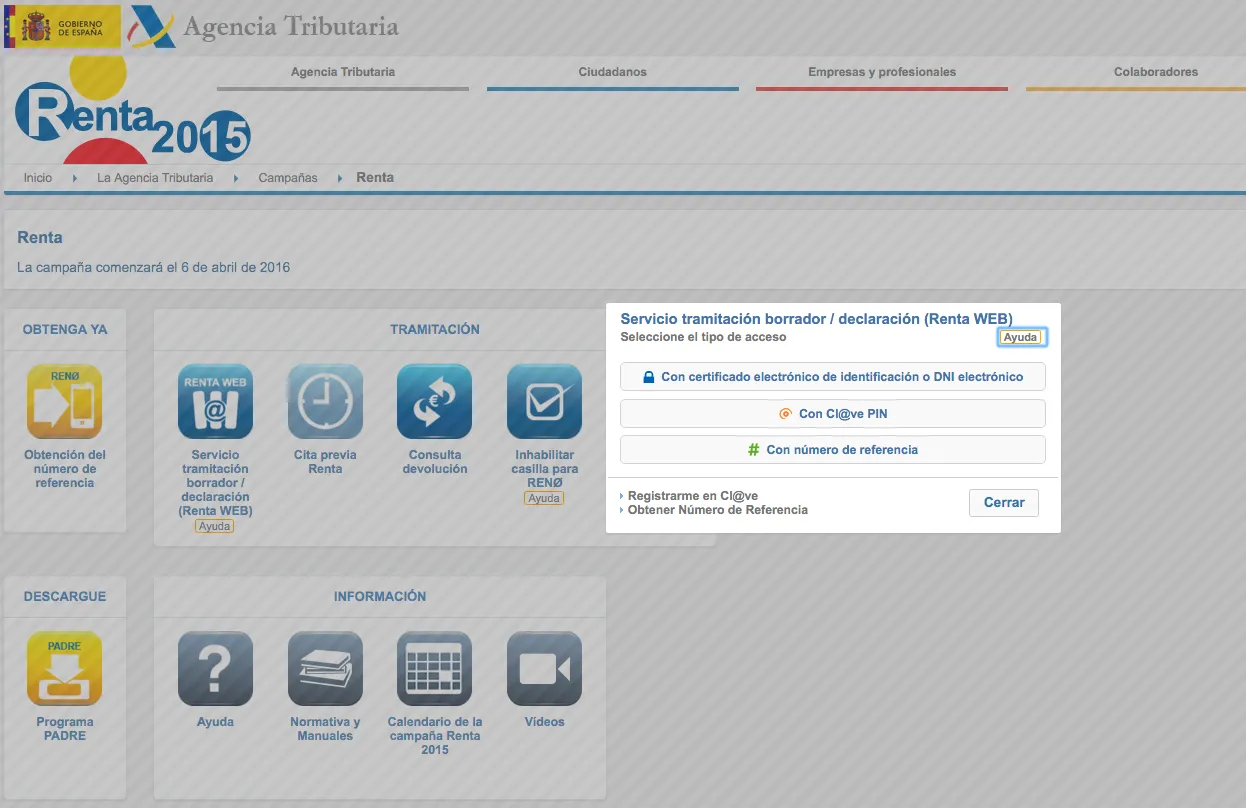Image resolution: width=1246 pixels, height=808 pixels.
Task: Click the Obtener Número de Referencia link
Action: coord(717,510)
